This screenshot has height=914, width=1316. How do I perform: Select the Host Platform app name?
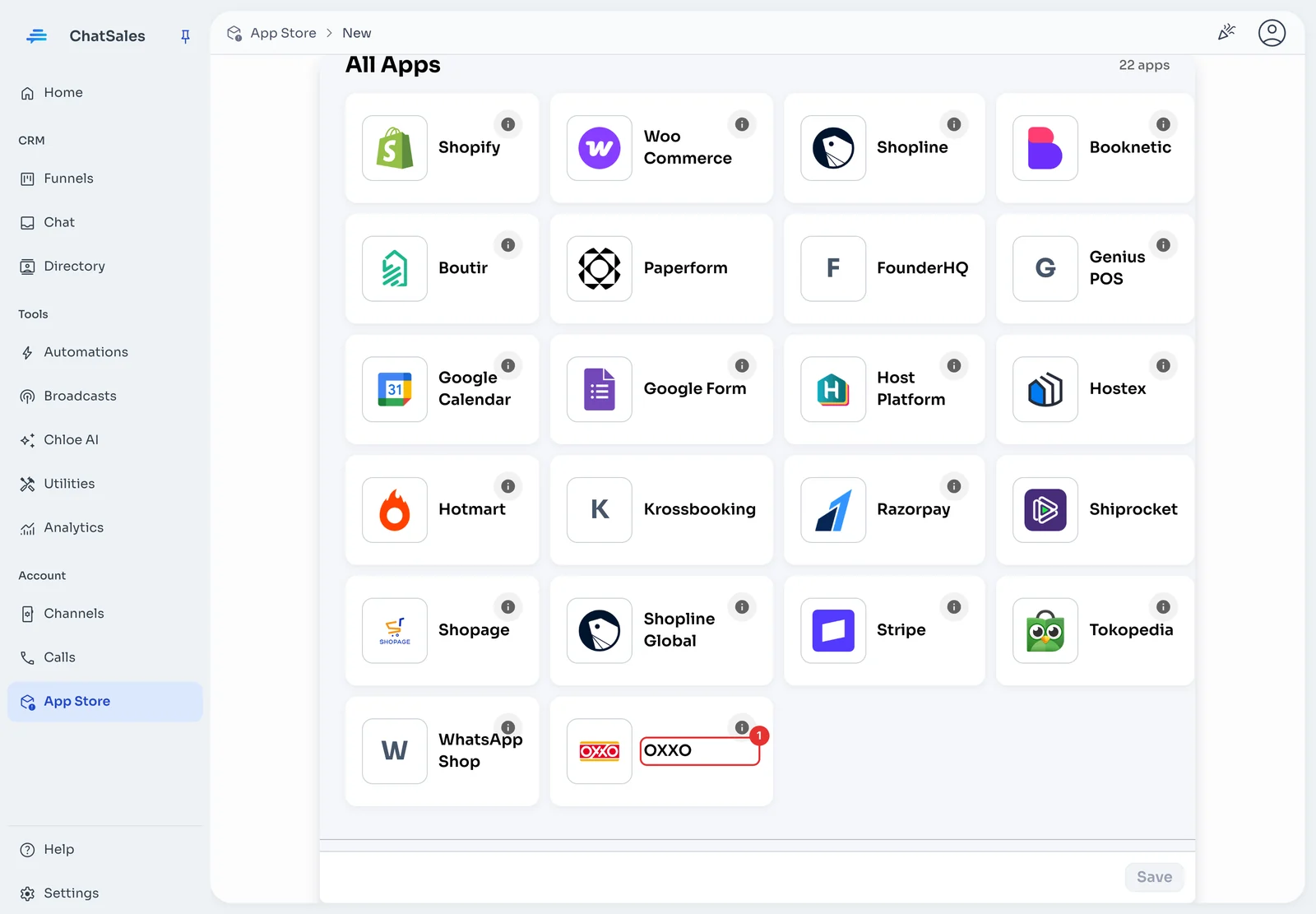pos(911,388)
